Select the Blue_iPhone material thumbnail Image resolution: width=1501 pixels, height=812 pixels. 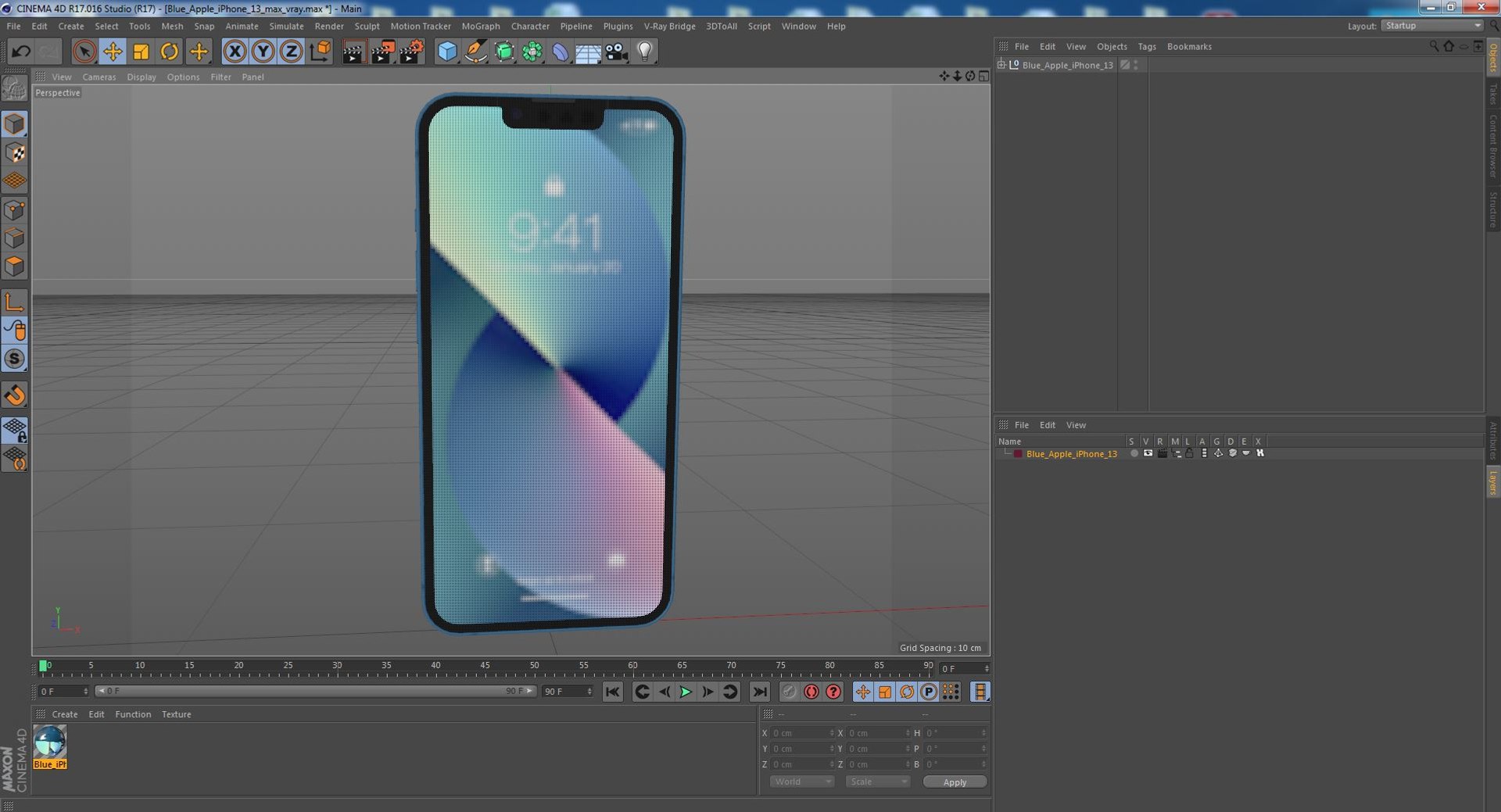click(50, 746)
